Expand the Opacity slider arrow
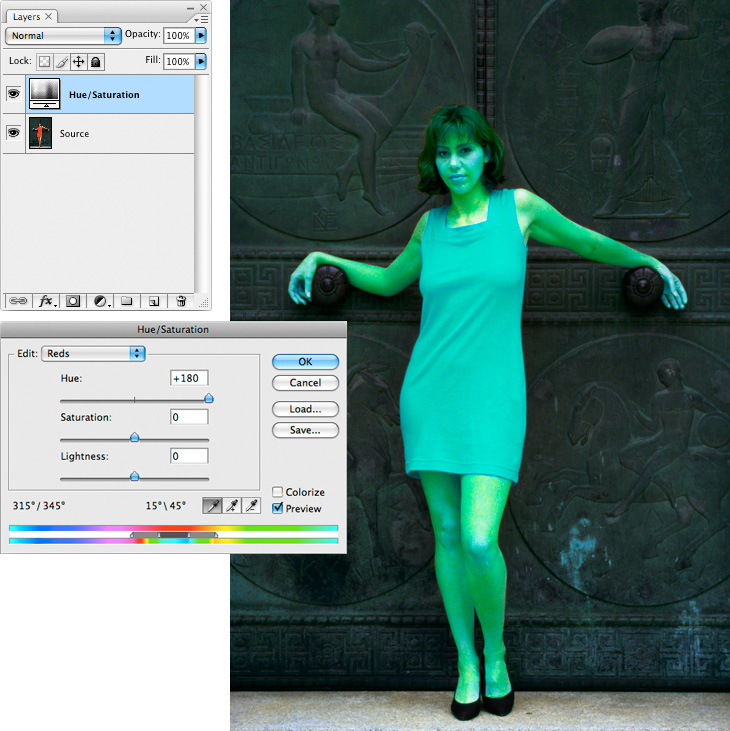730x731 pixels. tap(202, 35)
